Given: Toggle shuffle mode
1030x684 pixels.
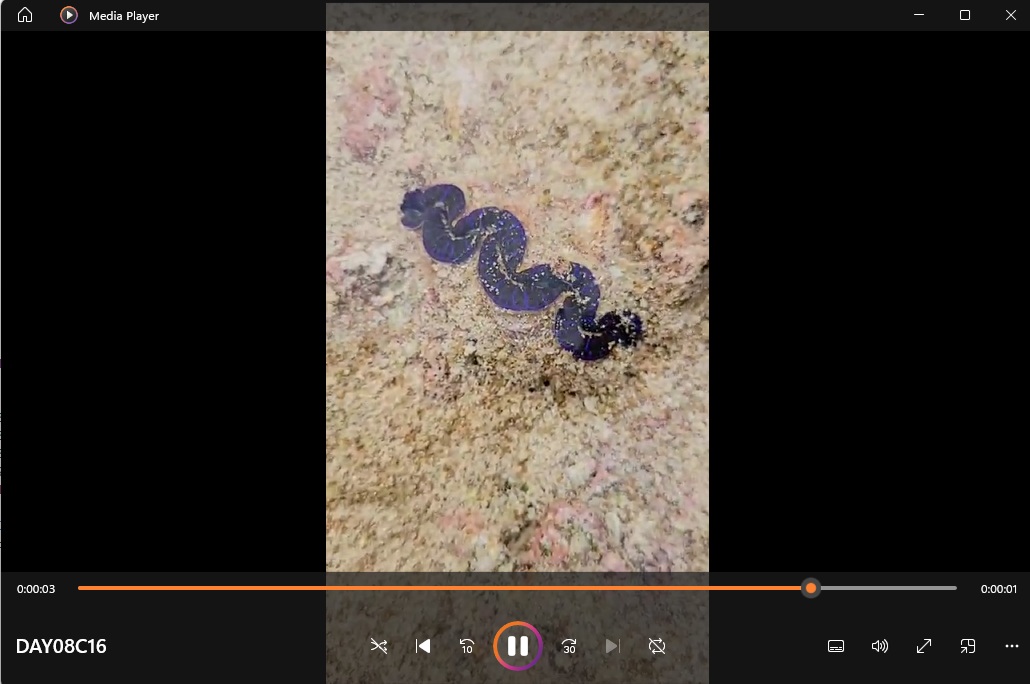Looking at the screenshot, I should [x=379, y=646].
